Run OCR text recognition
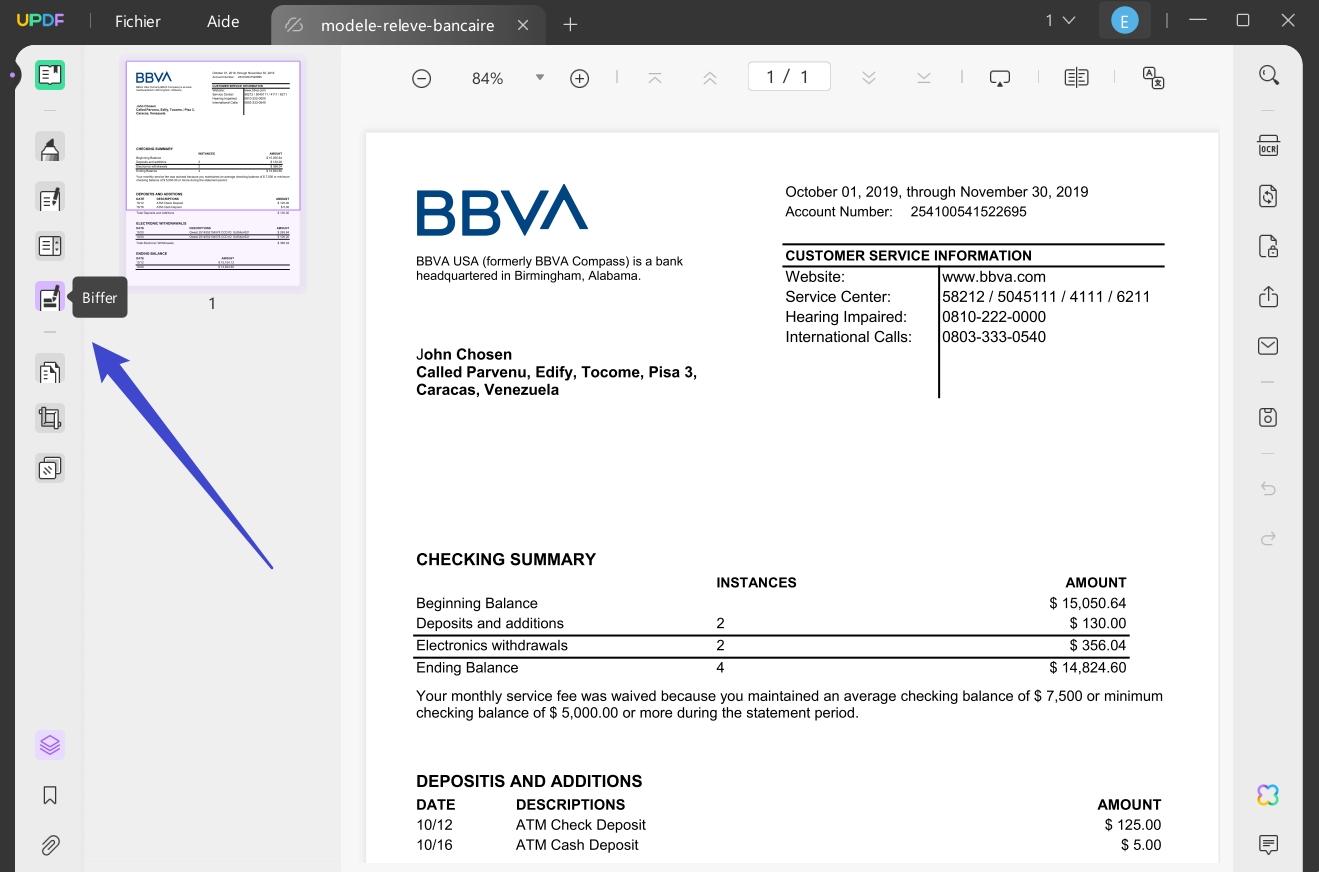The width and height of the screenshot is (1319, 872). click(x=1268, y=146)
